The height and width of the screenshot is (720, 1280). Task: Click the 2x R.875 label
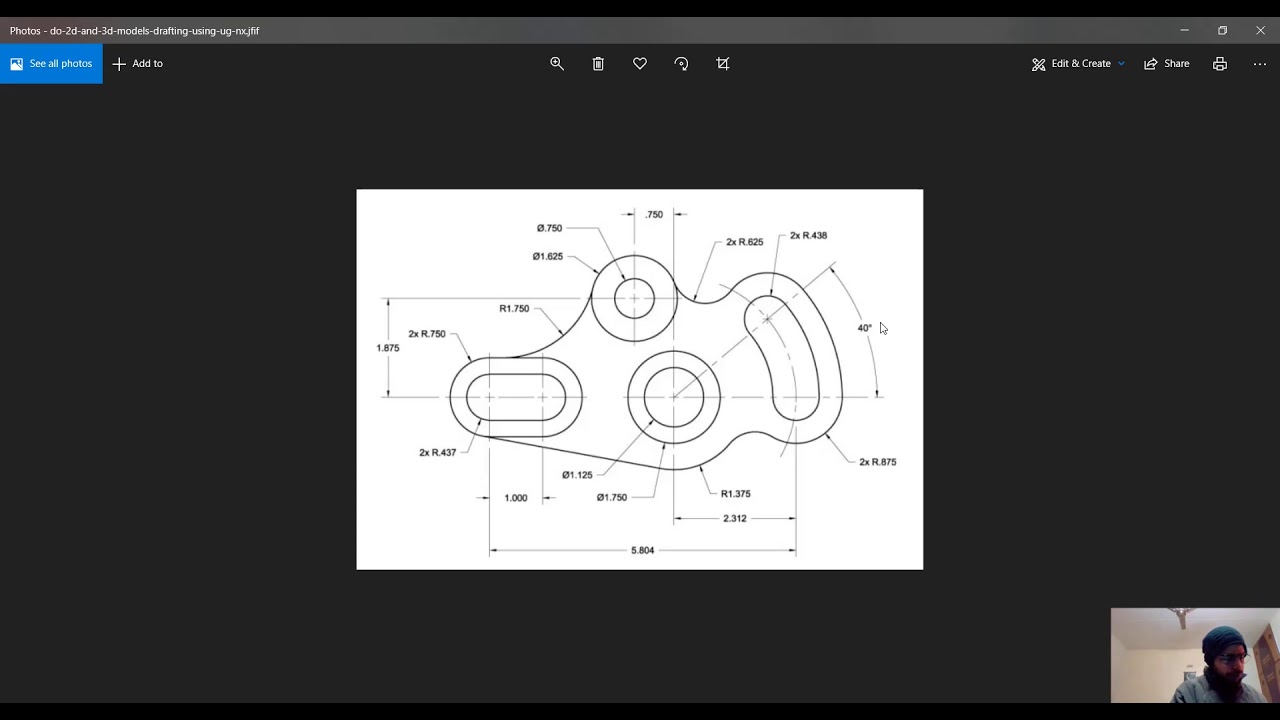[877, 461]
